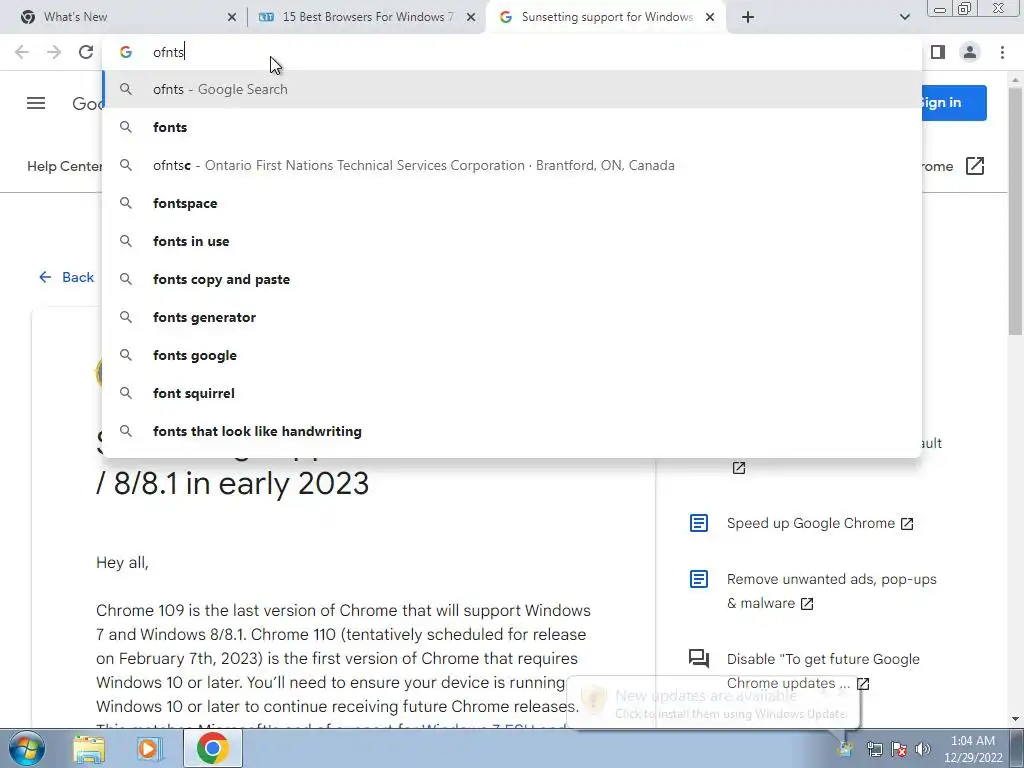1024x768 pixels.
Task: Click the Sign in button
Action: point(954,103)
